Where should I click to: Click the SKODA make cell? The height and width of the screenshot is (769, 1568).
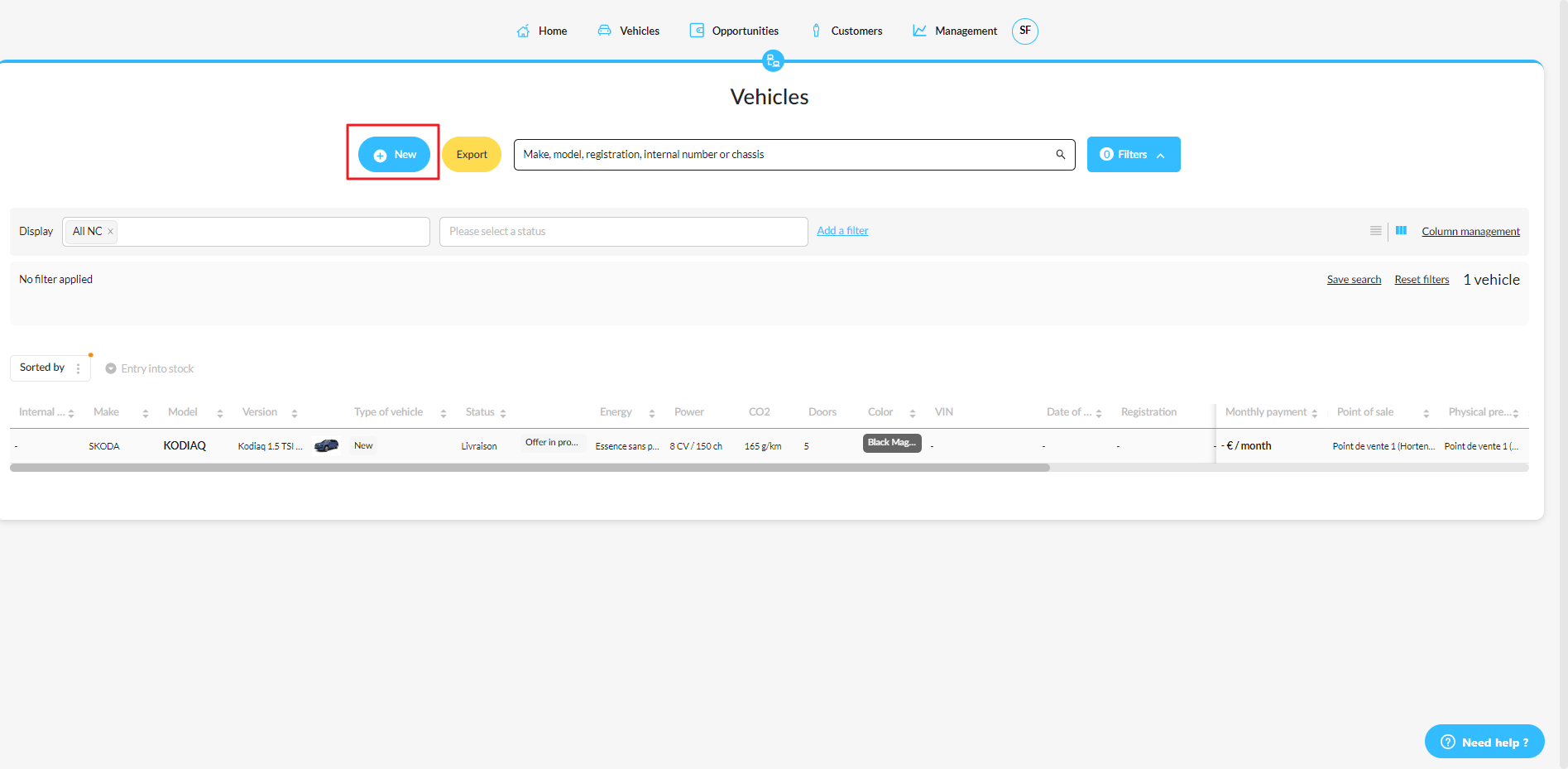[104, 446]
